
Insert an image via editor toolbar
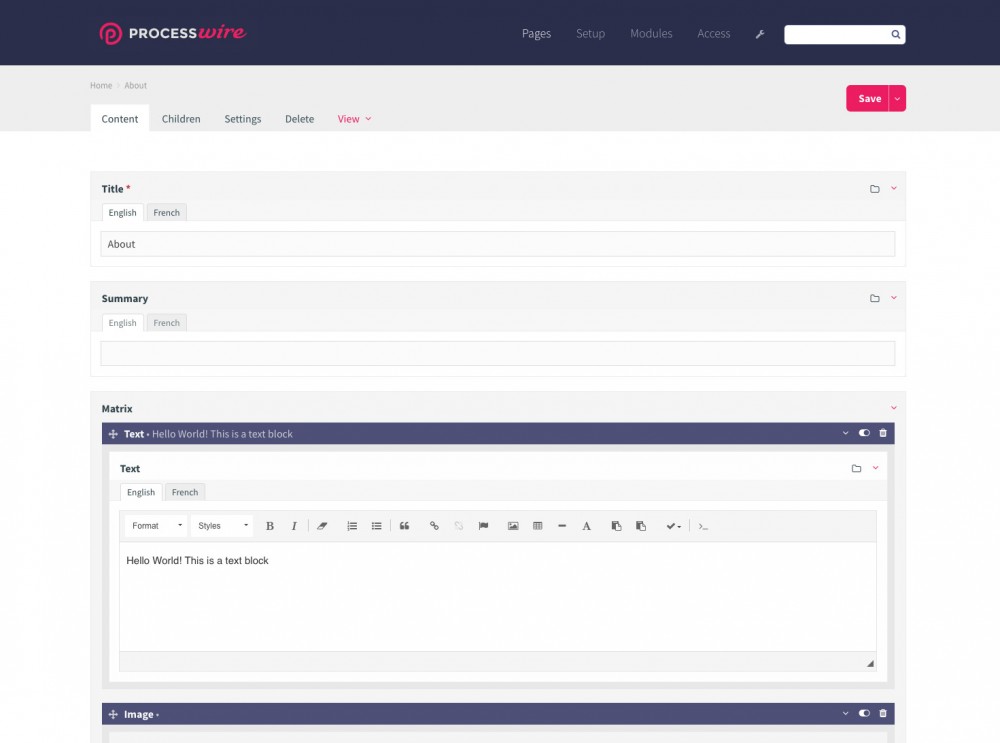[x=513, y=526]
